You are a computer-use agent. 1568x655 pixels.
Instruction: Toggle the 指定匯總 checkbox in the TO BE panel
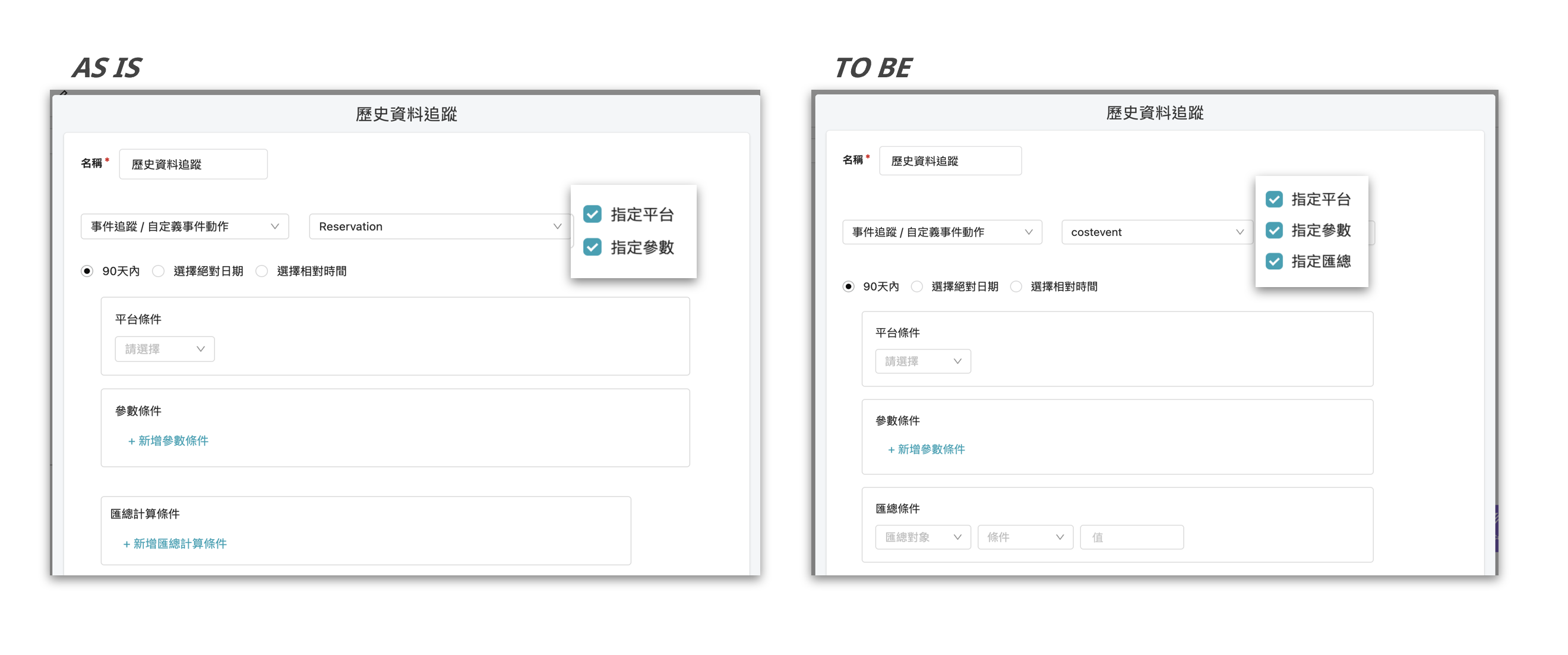pos(1275,262)
